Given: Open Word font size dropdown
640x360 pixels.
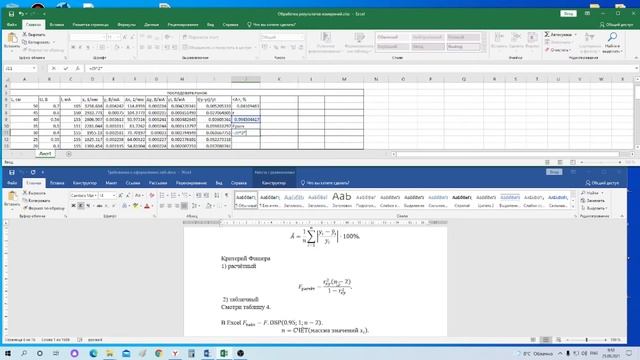Looking at the screenshot, I should [114, 196].
